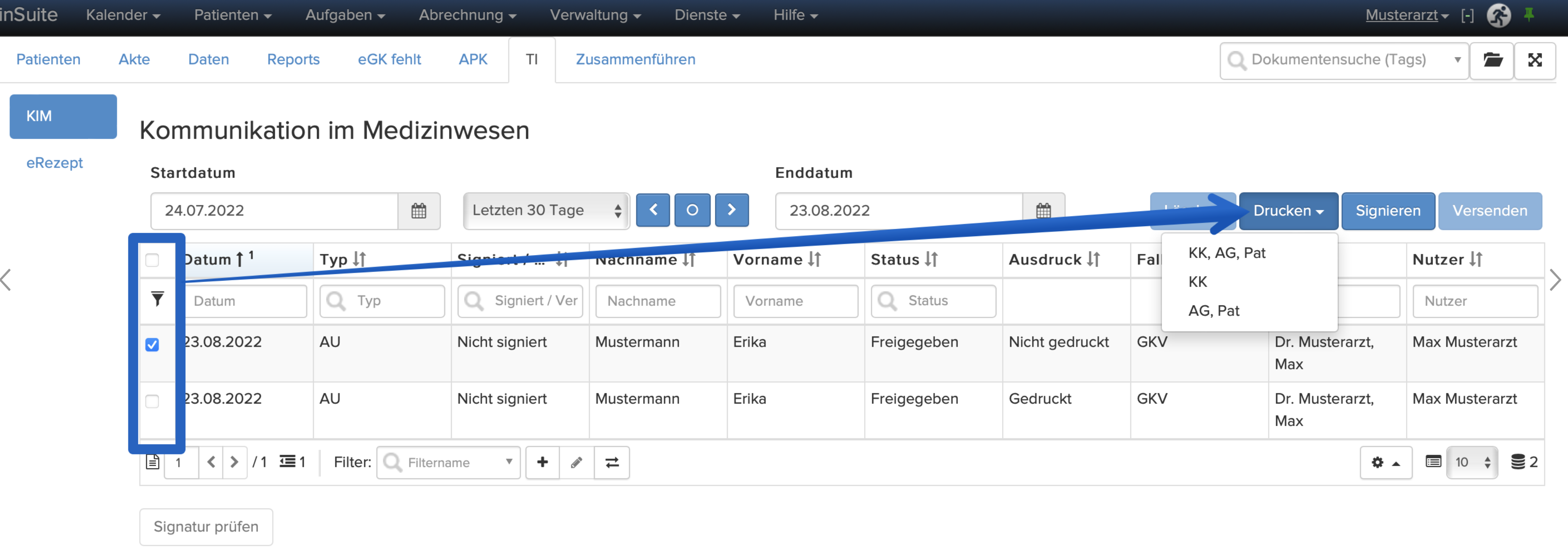
Task: Switch to the Akte tab
Action: (134, 60)
